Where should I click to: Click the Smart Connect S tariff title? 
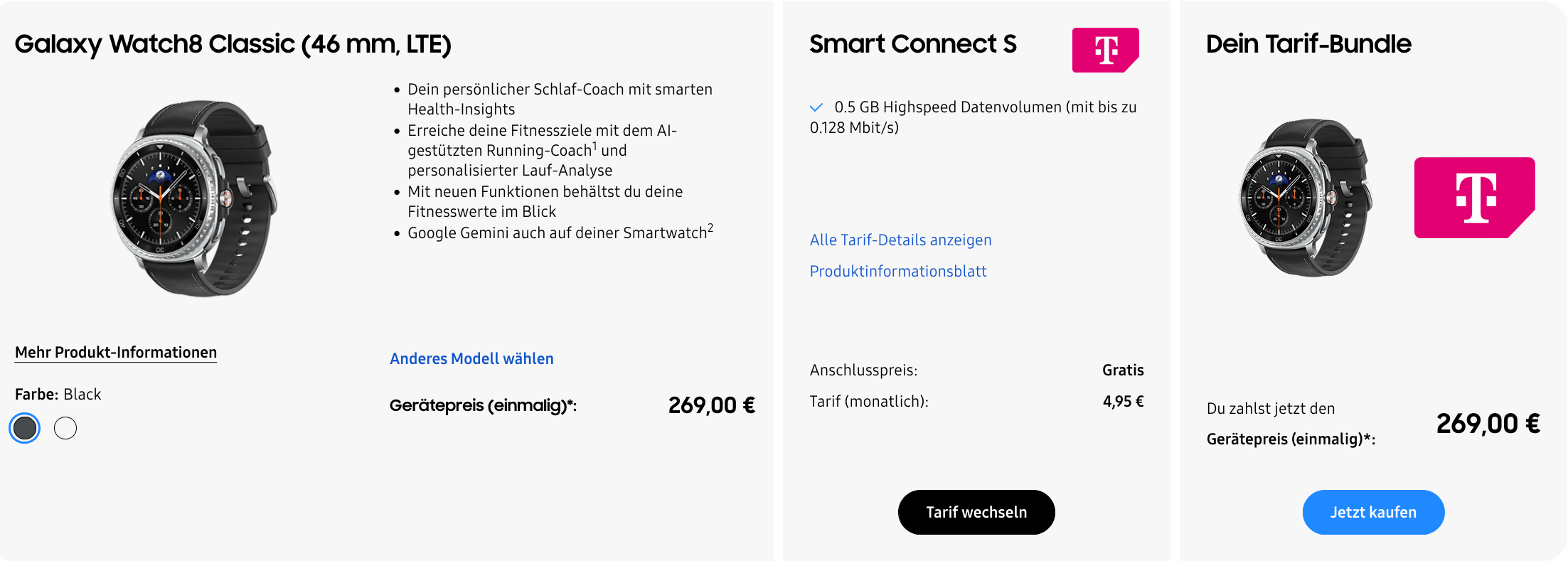click(x=913, y=44)
